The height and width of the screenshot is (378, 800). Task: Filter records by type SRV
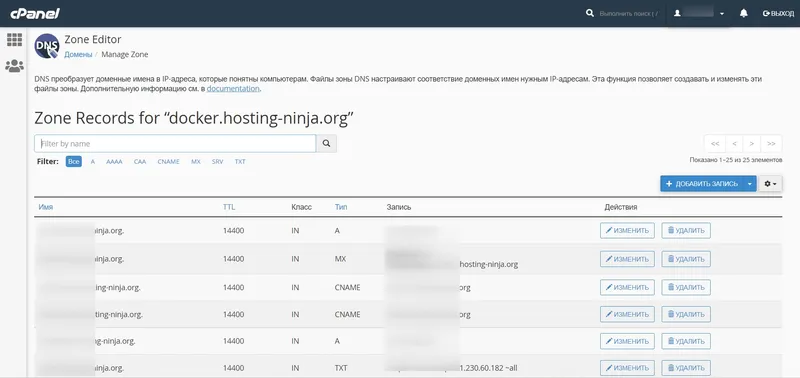pos(217,161)
